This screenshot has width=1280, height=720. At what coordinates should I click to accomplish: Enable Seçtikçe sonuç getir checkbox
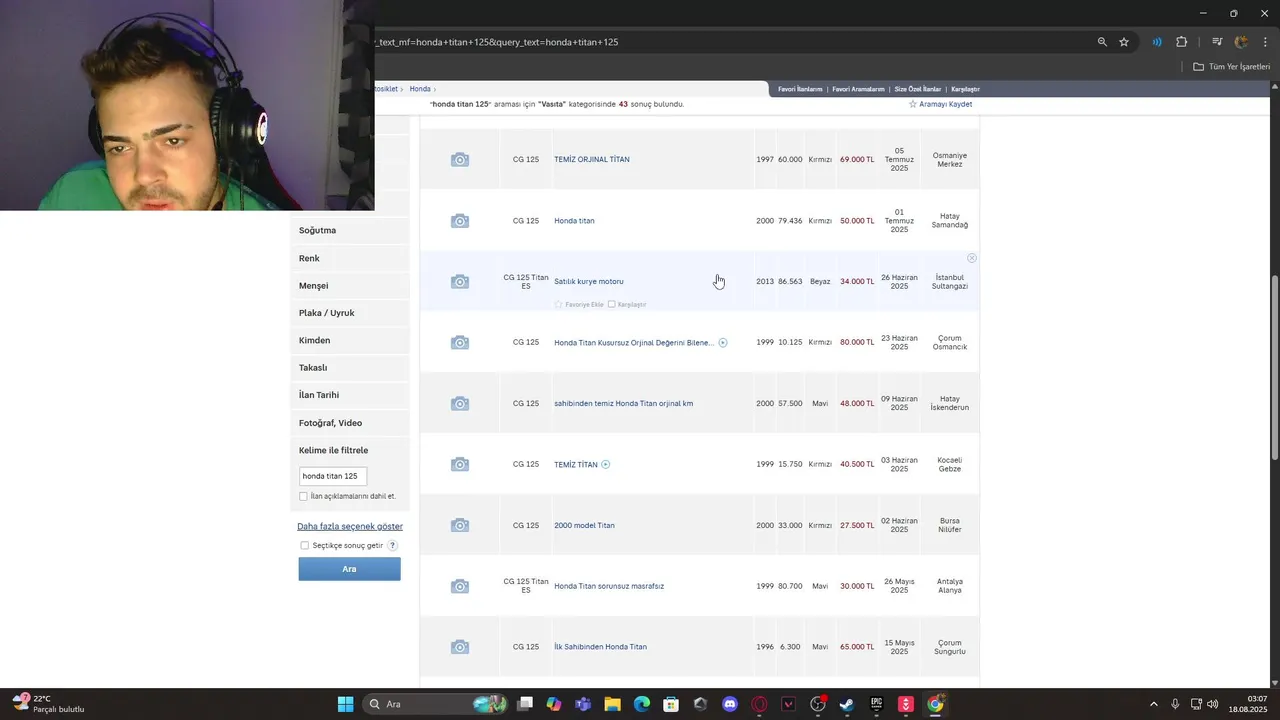click(x=304, y=545)
